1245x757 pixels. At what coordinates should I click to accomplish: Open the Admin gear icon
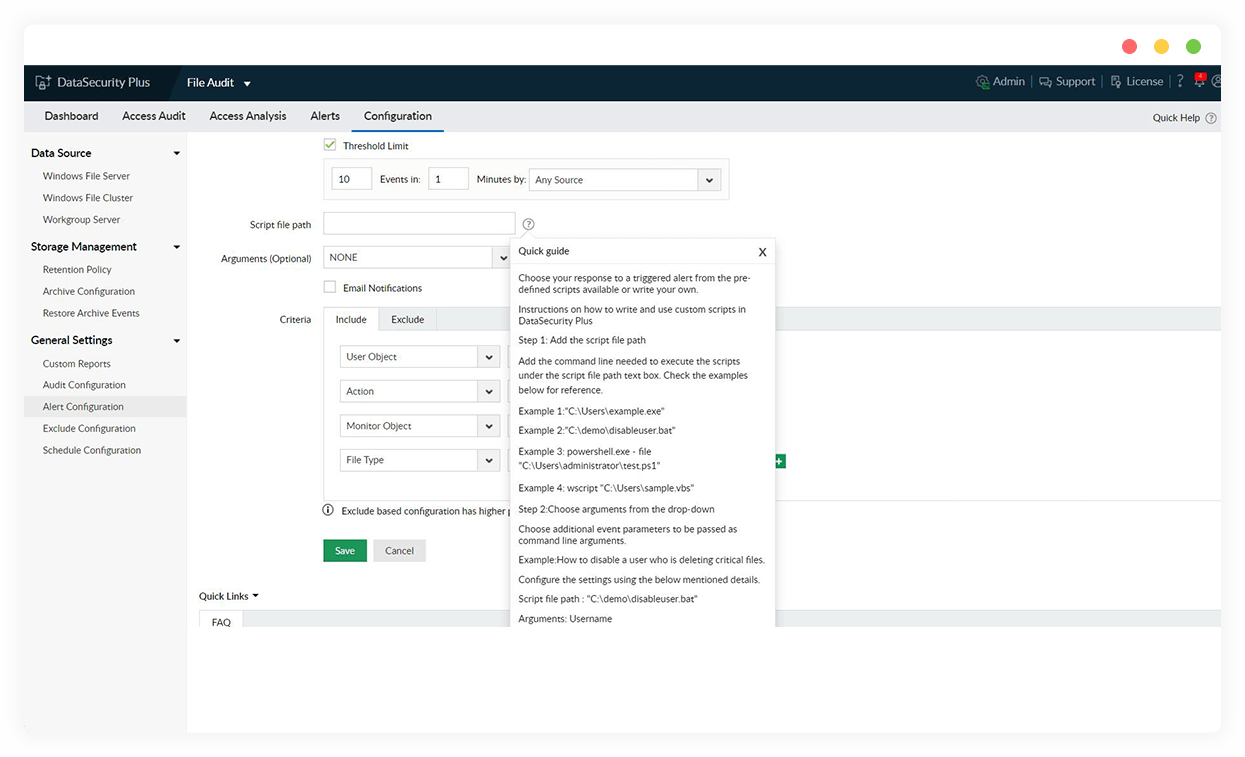982,82
